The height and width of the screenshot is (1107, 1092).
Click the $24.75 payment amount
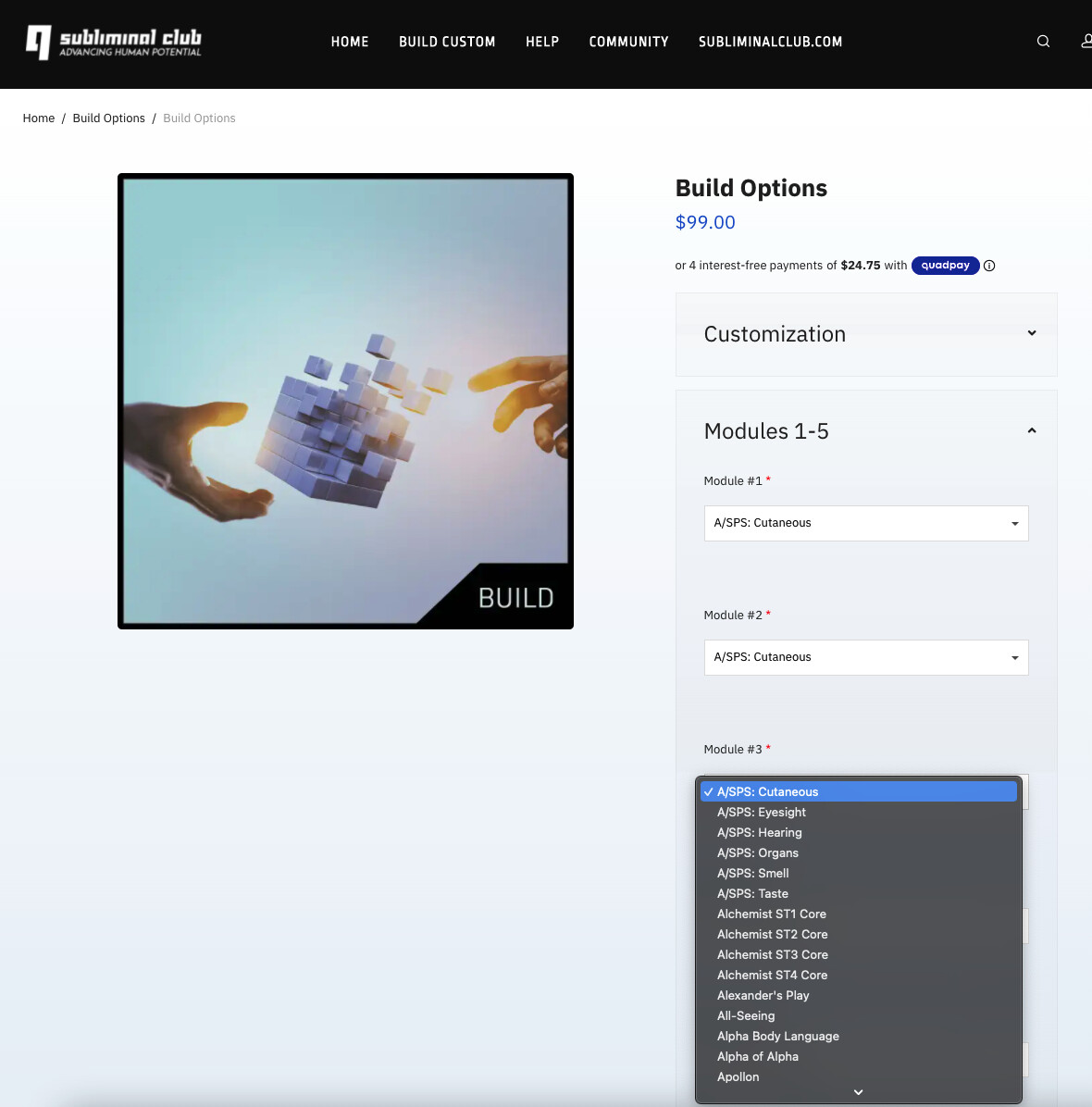861,266
